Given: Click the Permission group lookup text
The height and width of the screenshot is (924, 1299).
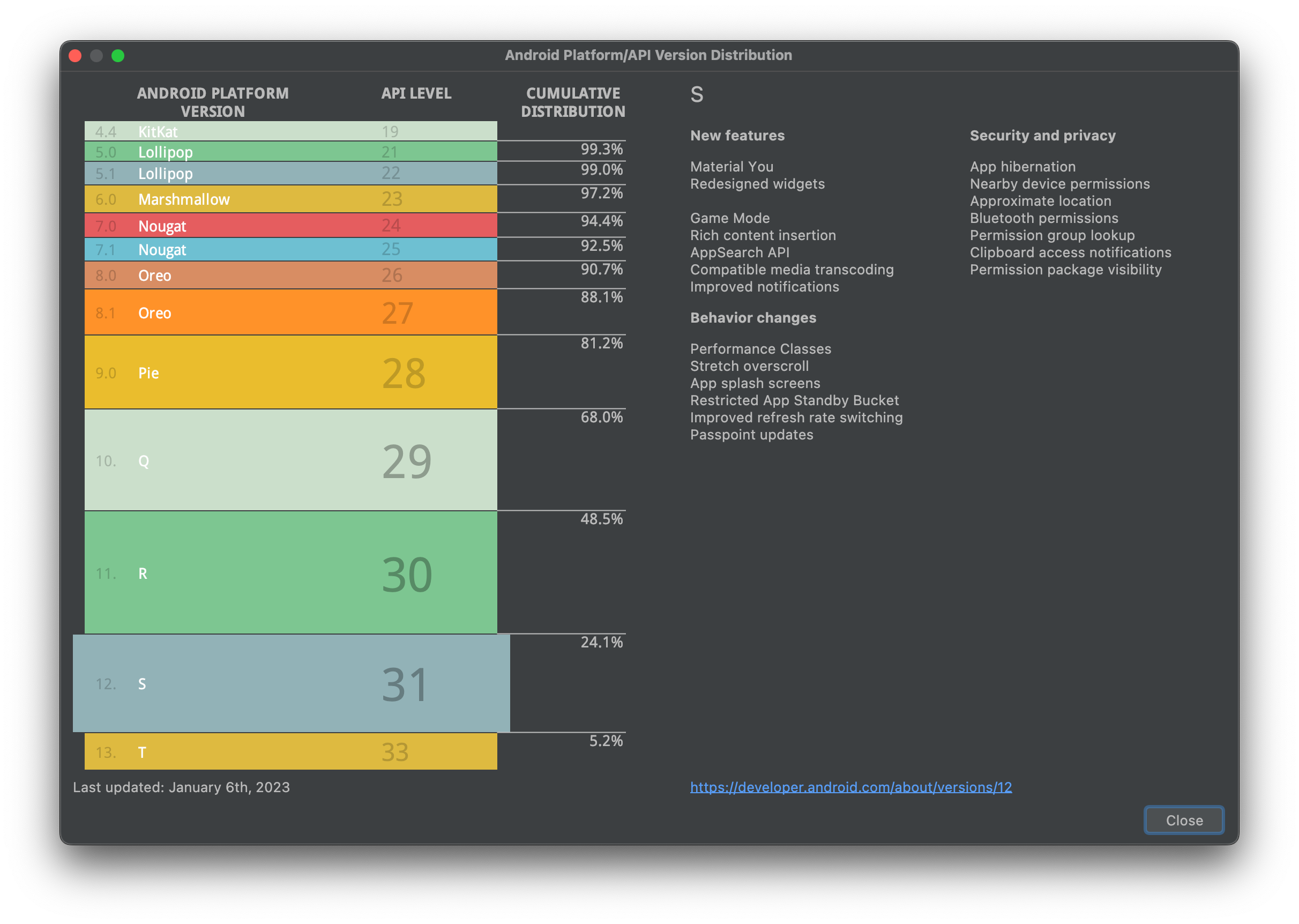Looking at the screenshot, I should tap(1052, 235).
